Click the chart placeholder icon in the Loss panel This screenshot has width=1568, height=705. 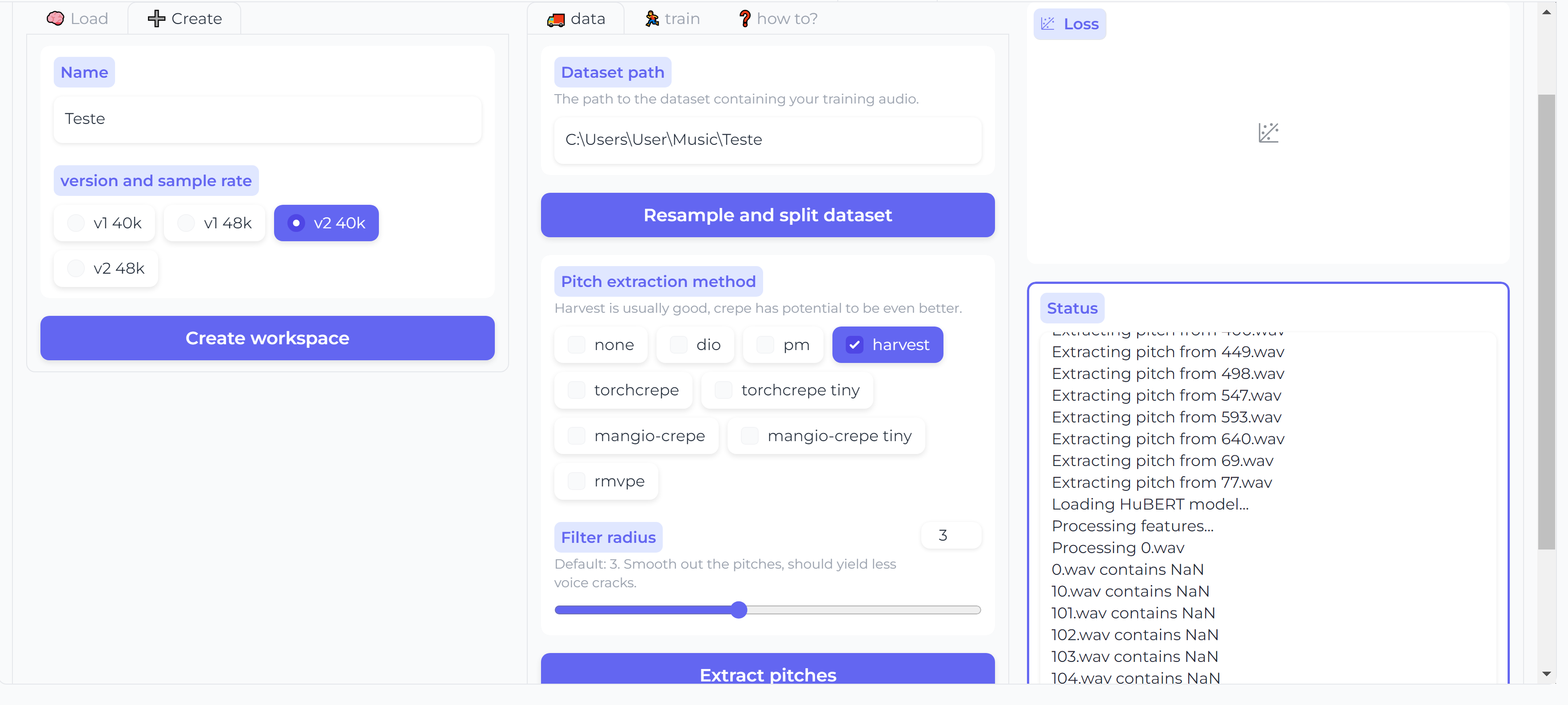pos(1269,133)
